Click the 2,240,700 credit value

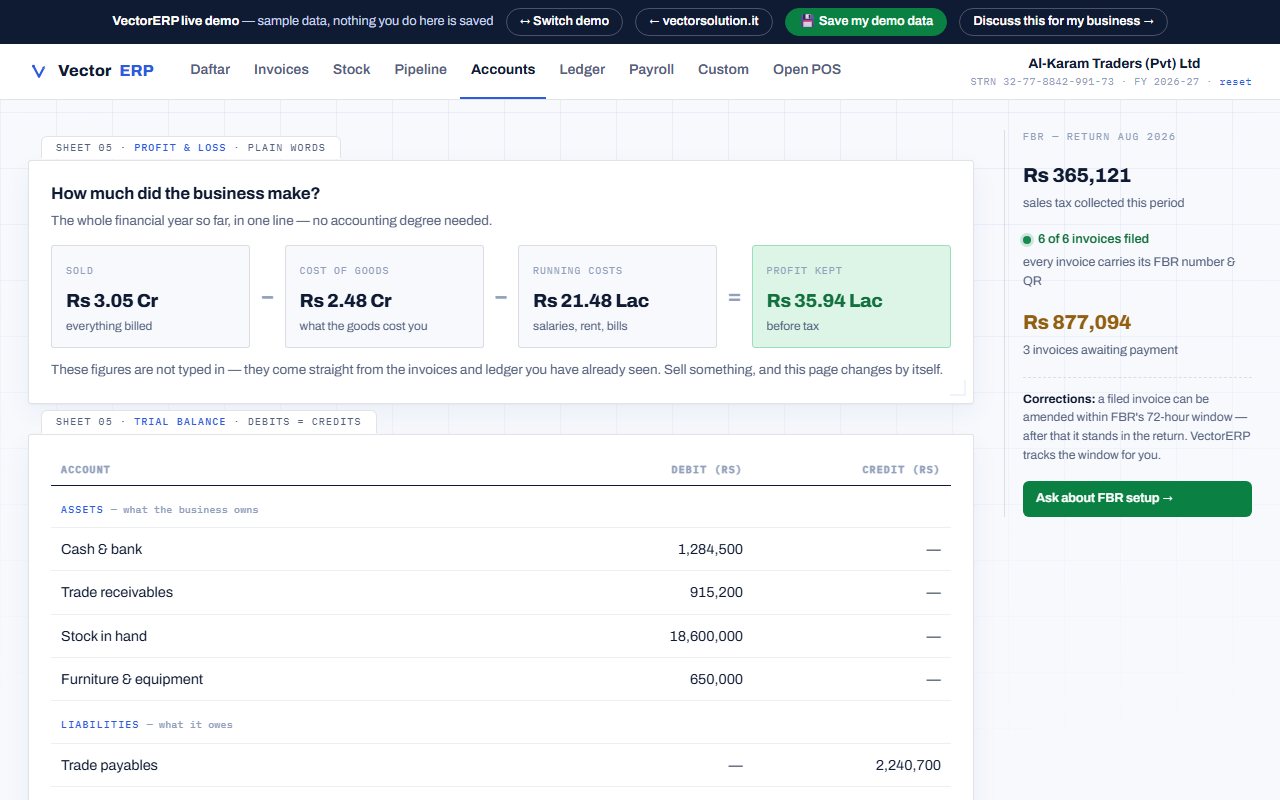pos(908,765)
